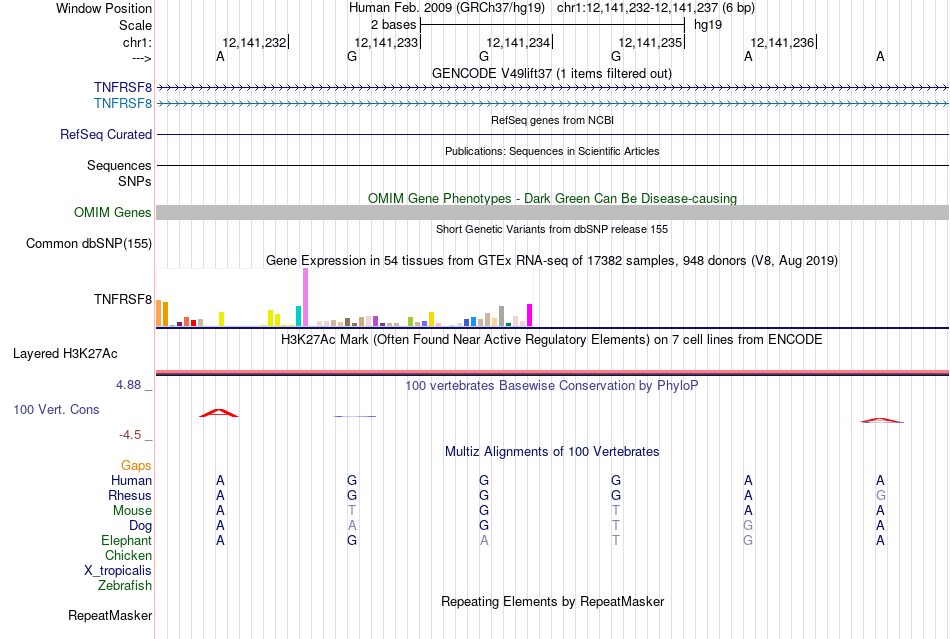950x639 pixels.
Task: Click the chr1: ruler label
Action: click(137, 42)
